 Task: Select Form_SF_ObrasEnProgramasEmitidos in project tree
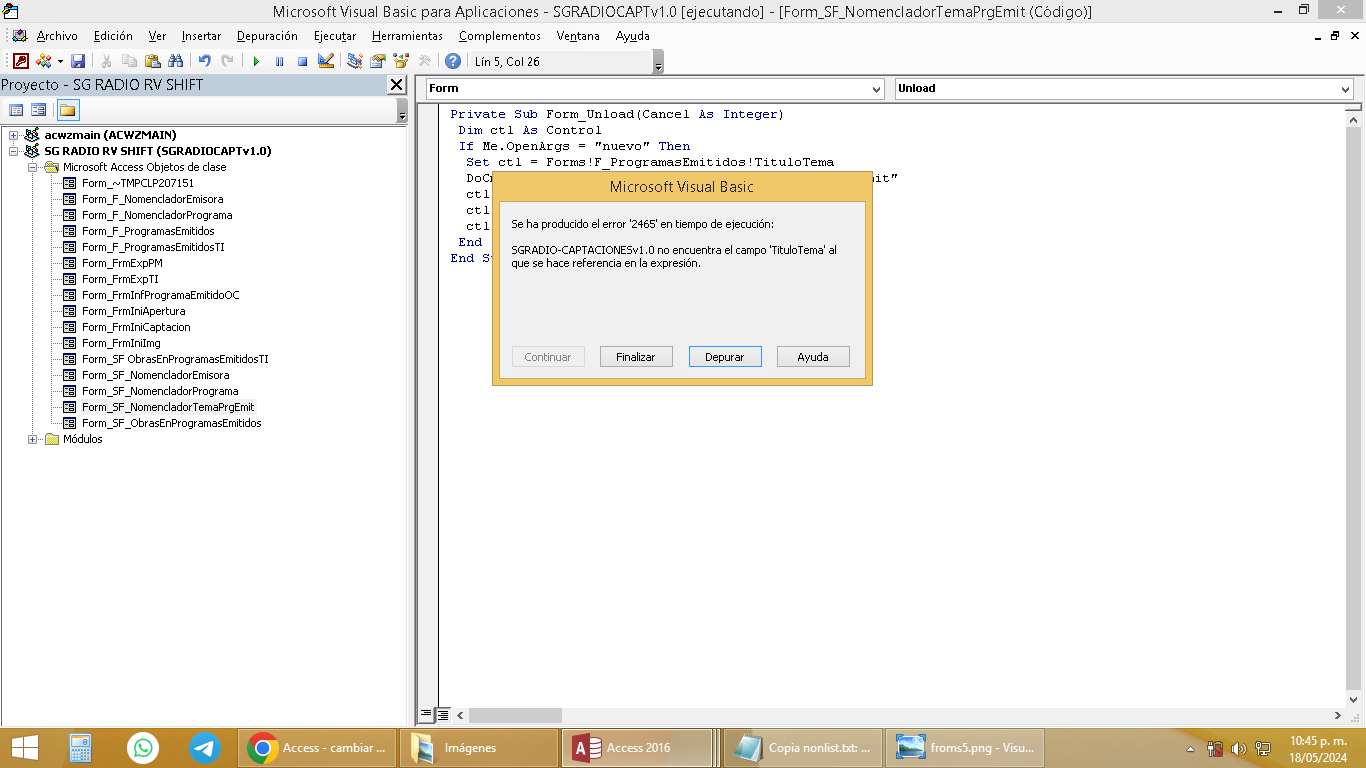click(171, 423)
